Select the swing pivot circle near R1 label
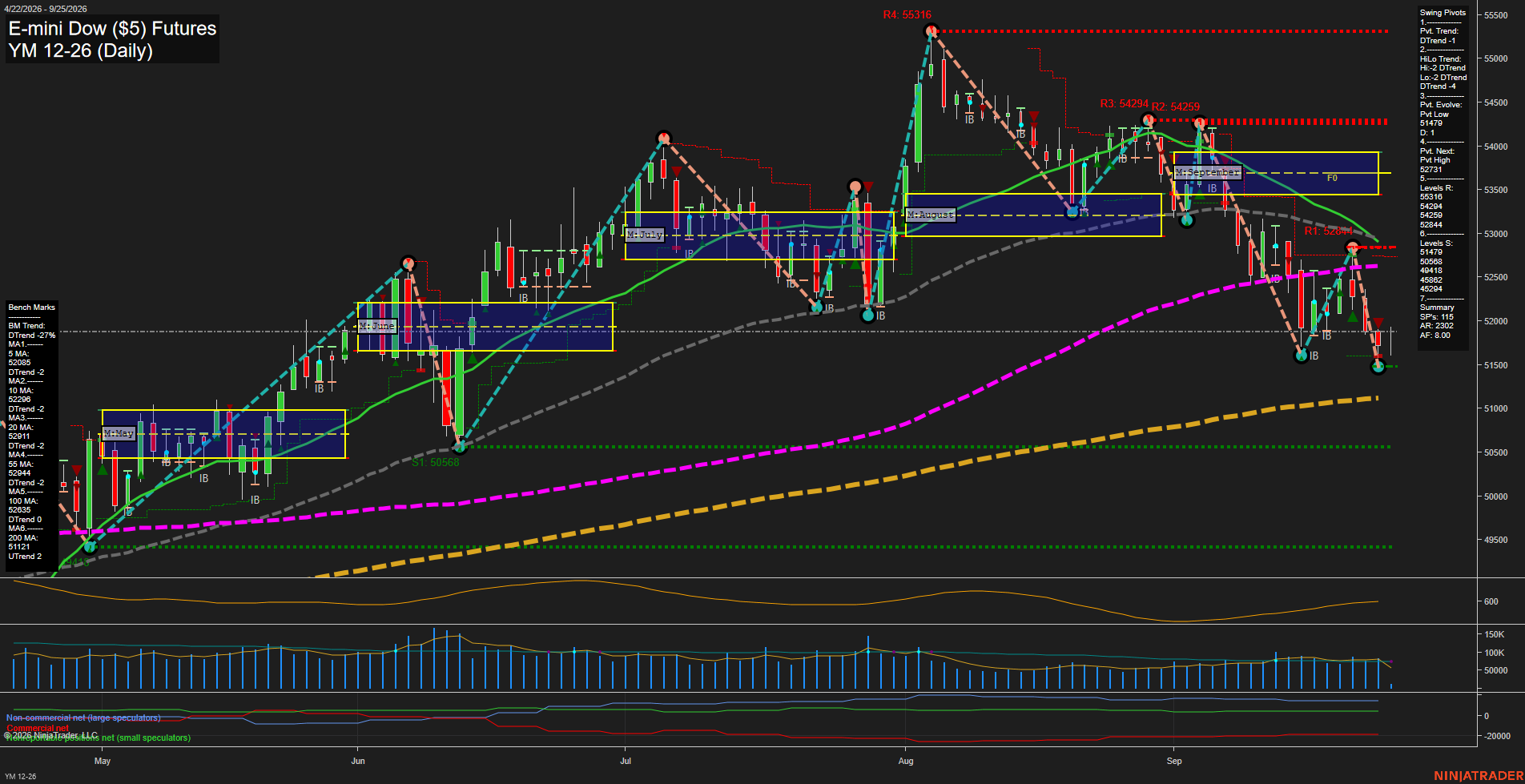Screen dimensions: 1525x784 (x=1352, y=246)
